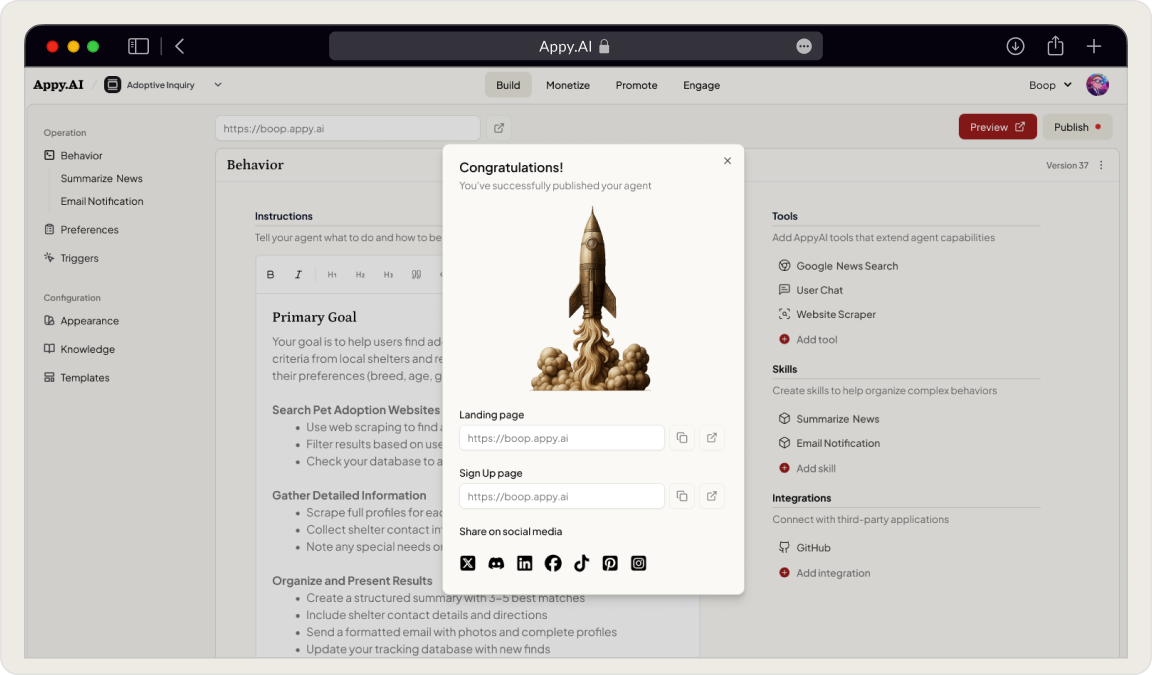The height and width of the screenshot is (675, 1152).
Task: Go back with browser back arrow
Action: [179, 46]
